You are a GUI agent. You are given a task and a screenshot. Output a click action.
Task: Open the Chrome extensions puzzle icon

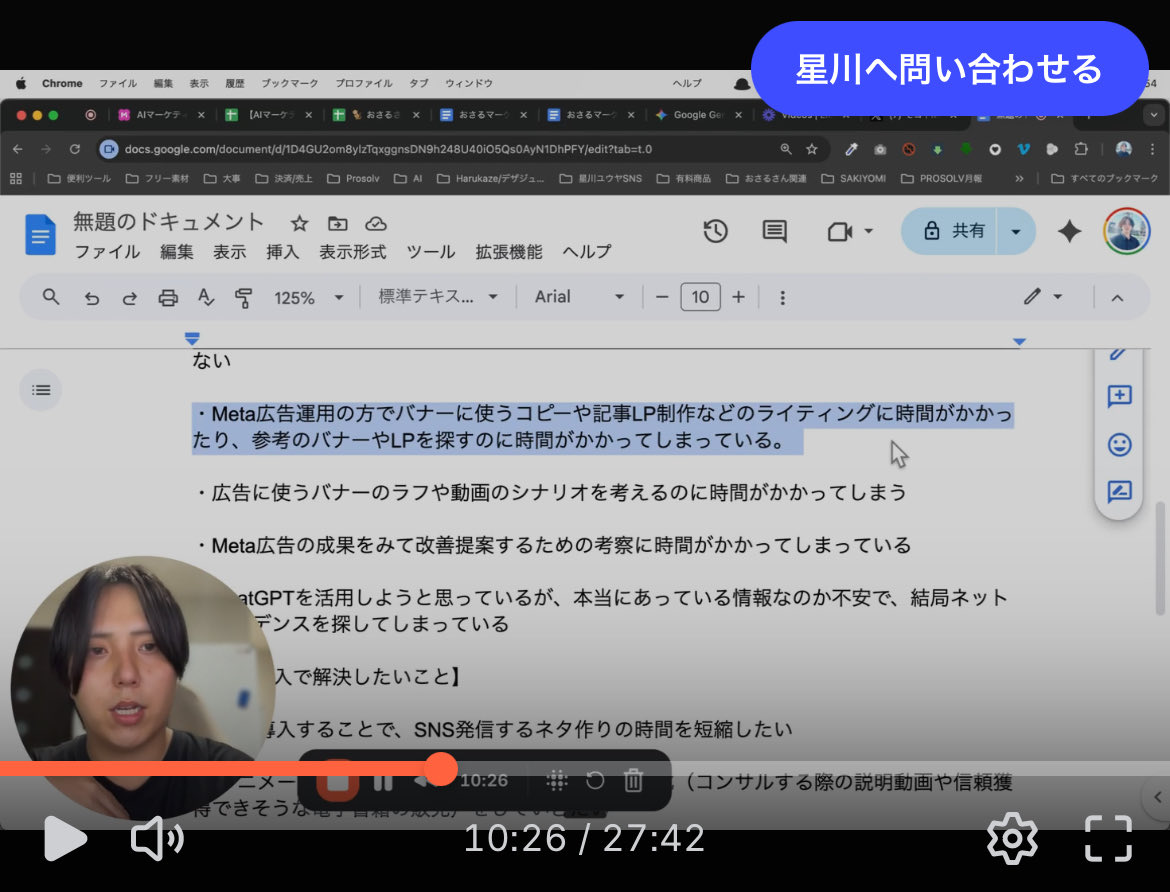(1080, 149)
